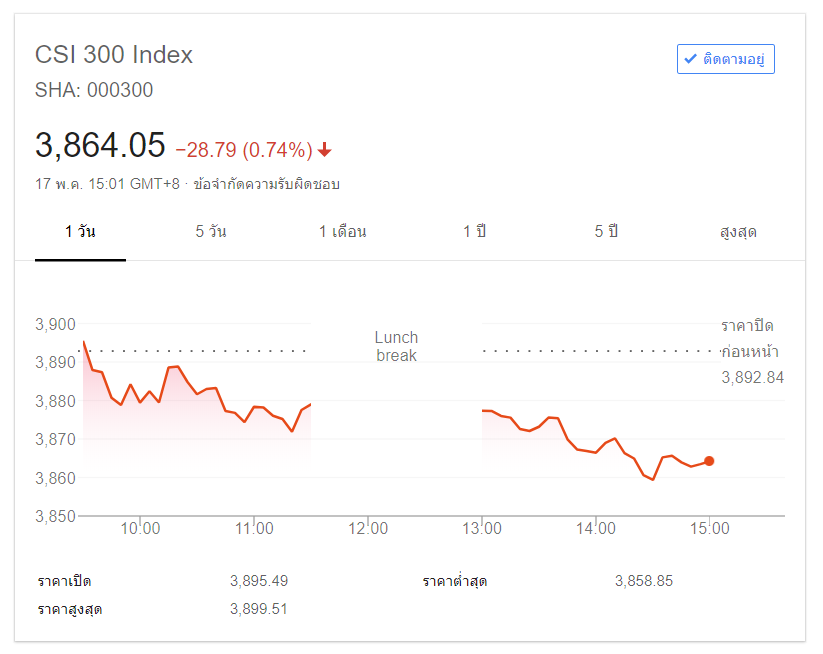Open the 1 เดือน tab
The width and height of the screenshot is (823, 654).
pyautogui.click(x=343, y=232)
